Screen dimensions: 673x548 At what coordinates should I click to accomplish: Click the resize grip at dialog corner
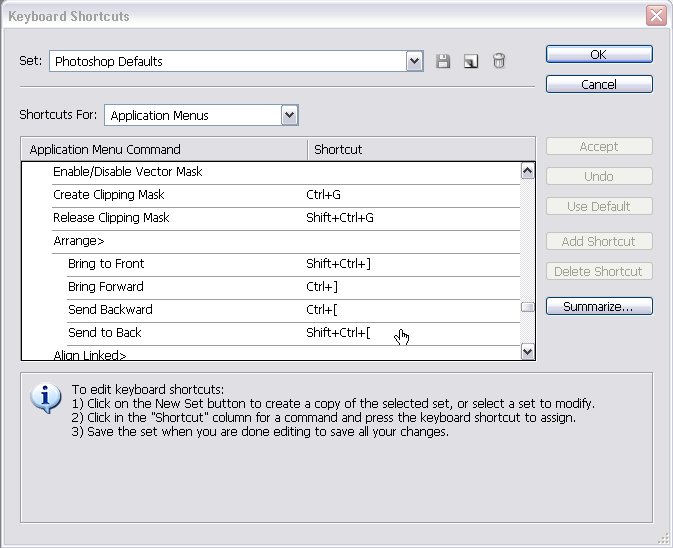[x=664, y=539]
